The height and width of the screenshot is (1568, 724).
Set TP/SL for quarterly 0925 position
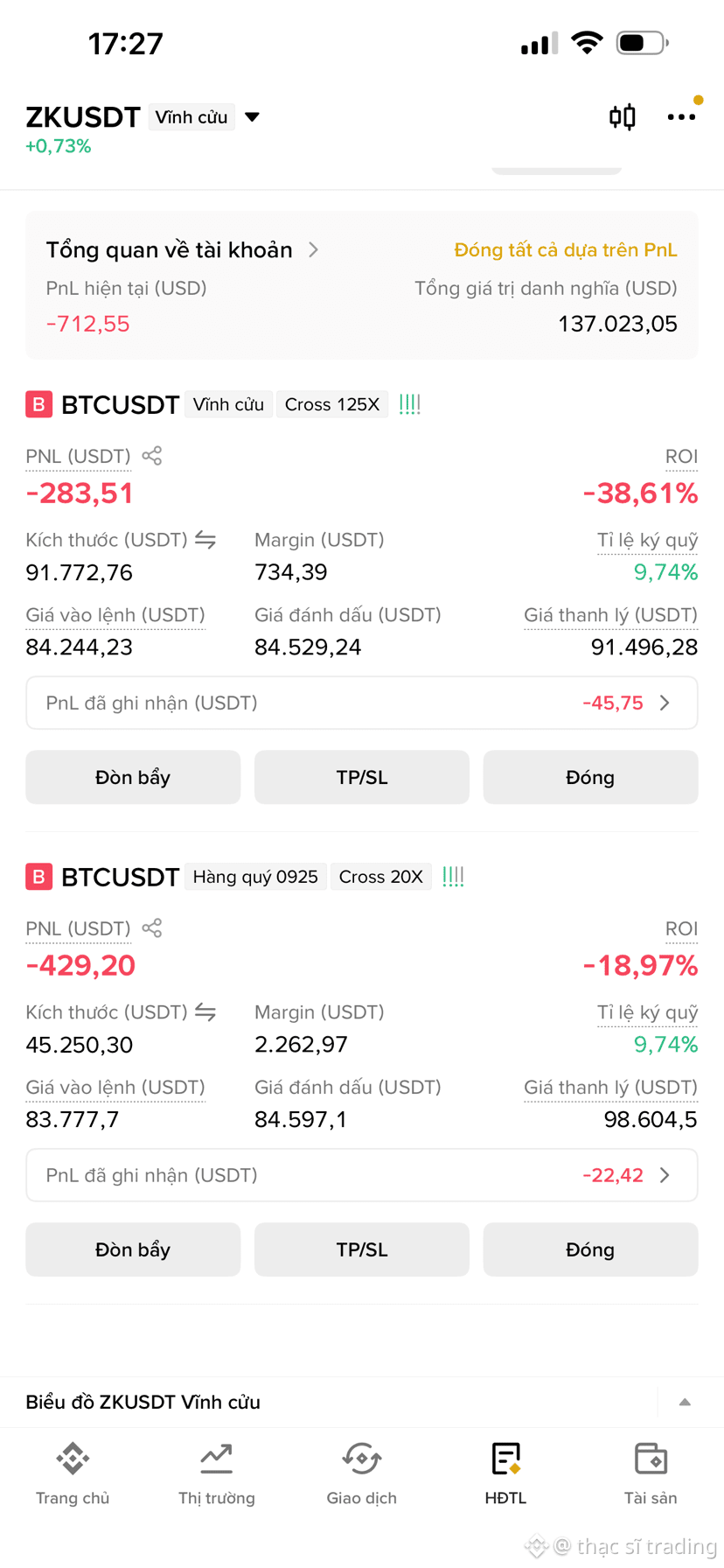click(x=362, y=1249)
